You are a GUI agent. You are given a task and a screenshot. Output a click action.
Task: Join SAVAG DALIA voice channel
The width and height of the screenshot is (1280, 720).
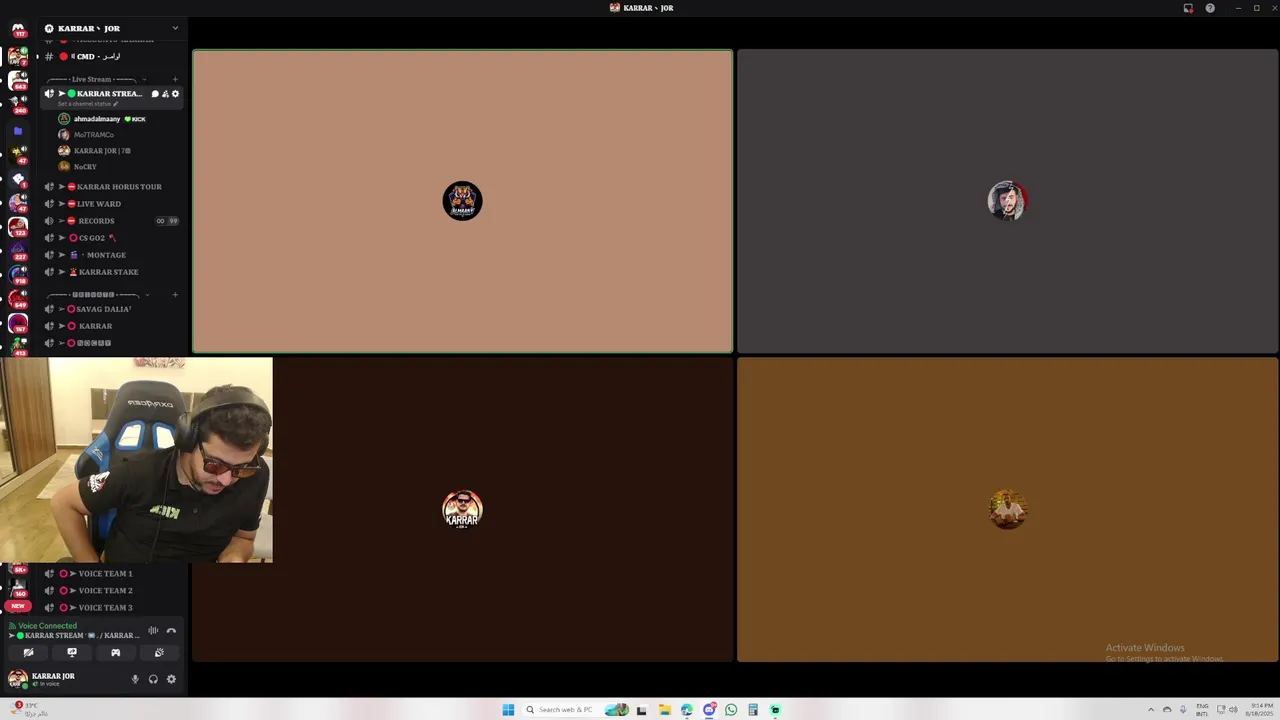click(112, 309)
